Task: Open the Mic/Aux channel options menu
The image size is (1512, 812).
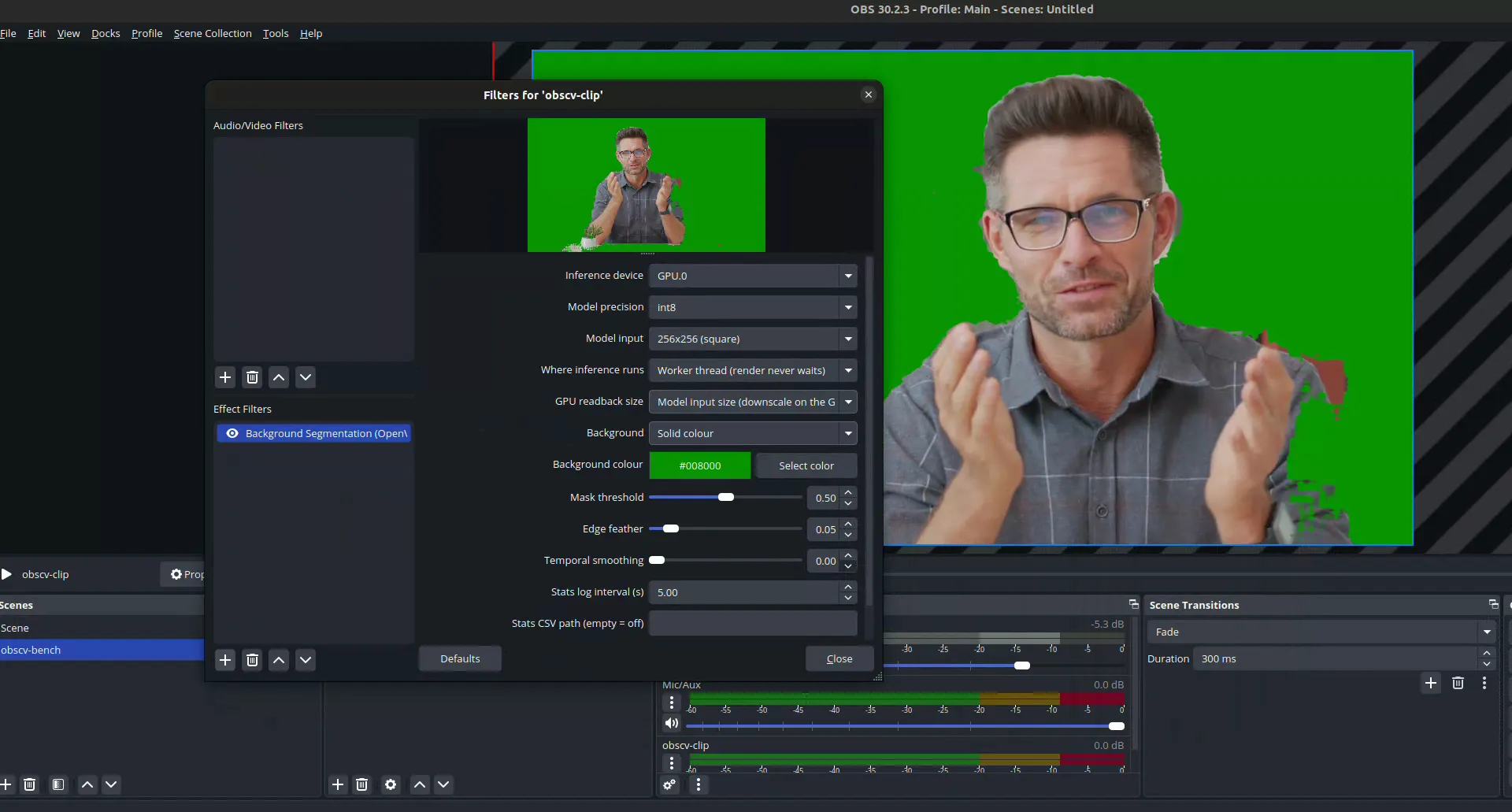Action: [672, 703]
